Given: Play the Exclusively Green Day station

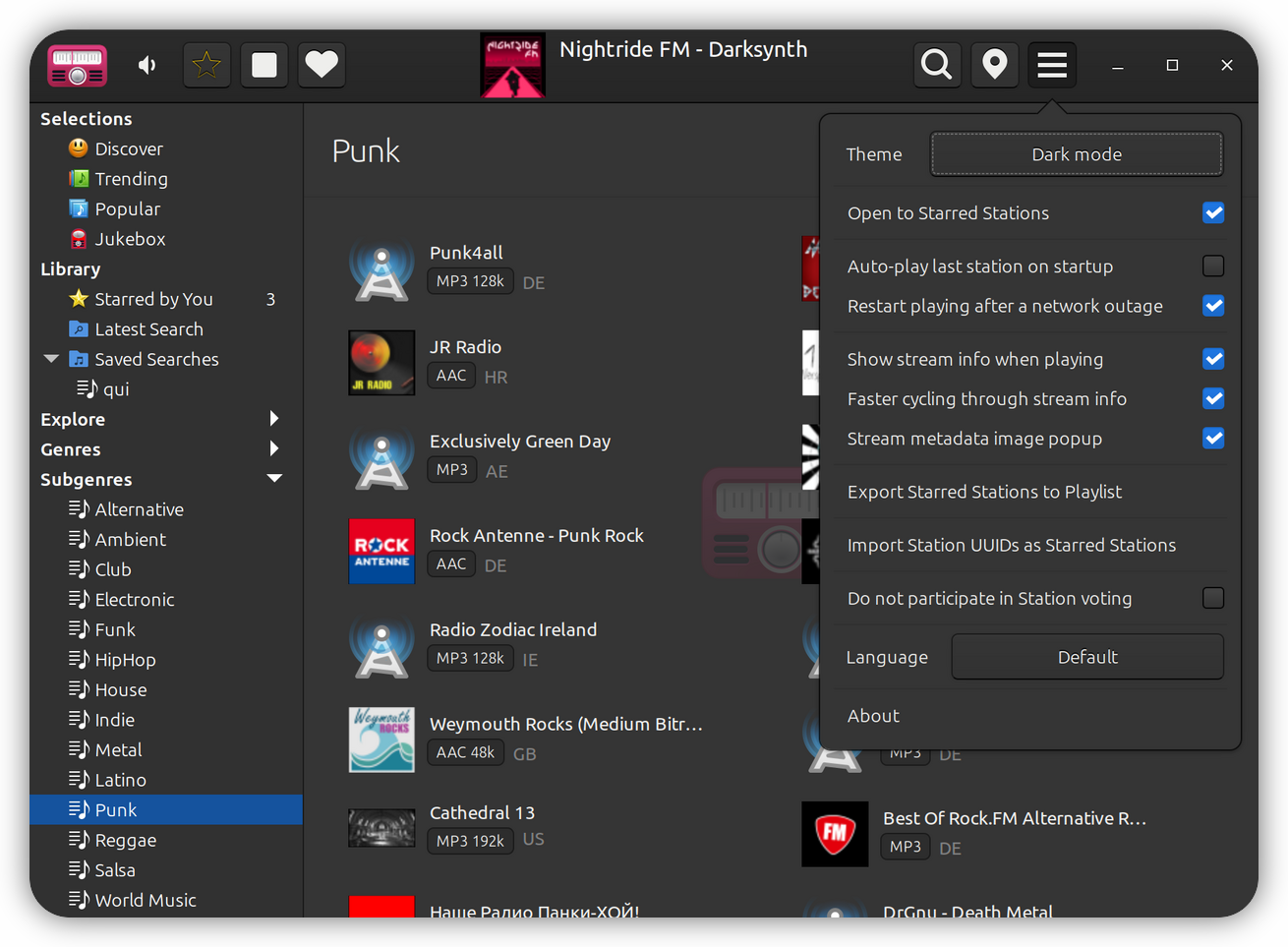Looking at the screenshot, I should [x=520, y=442].
